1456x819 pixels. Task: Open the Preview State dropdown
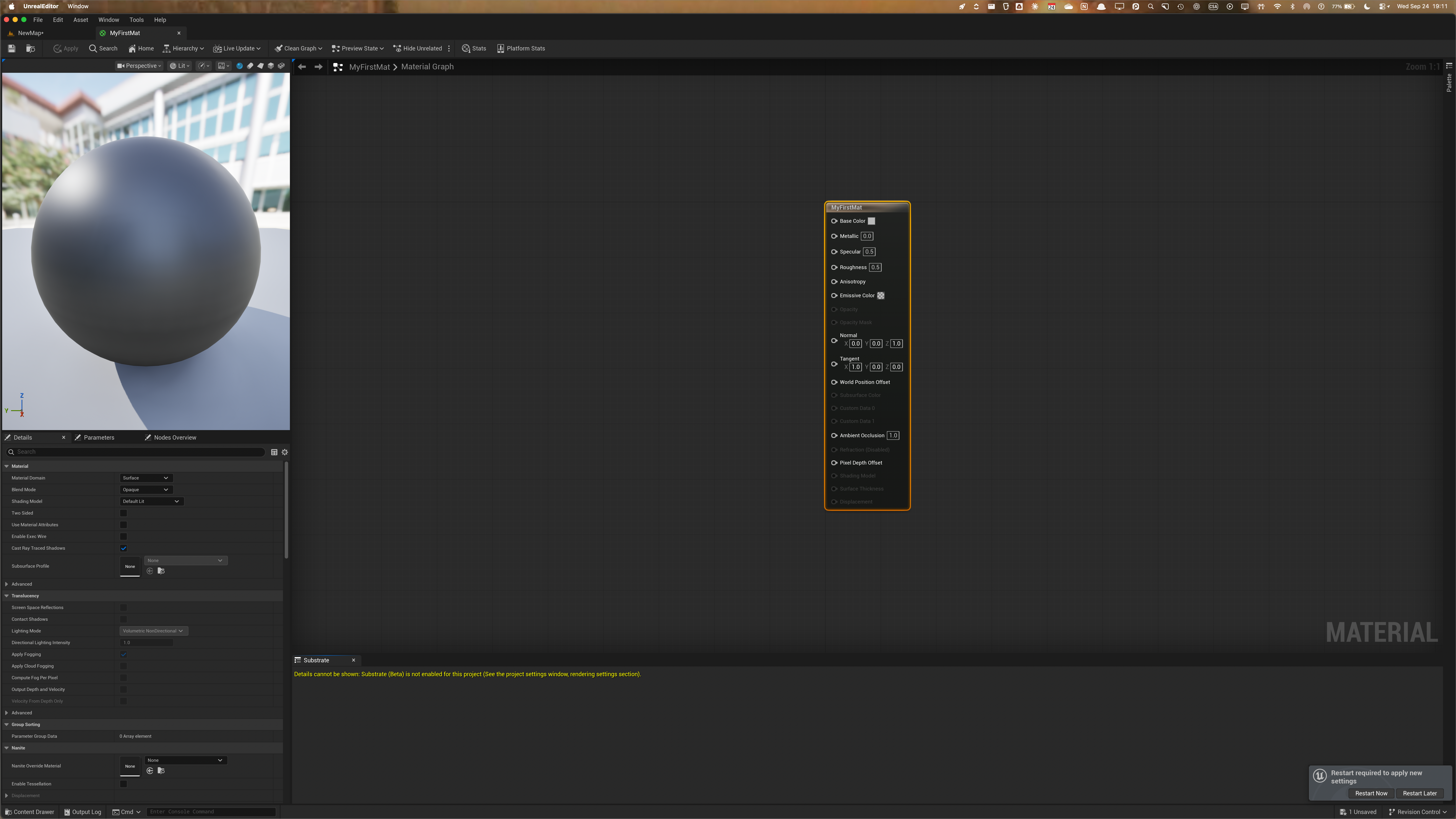coord(358,49)
